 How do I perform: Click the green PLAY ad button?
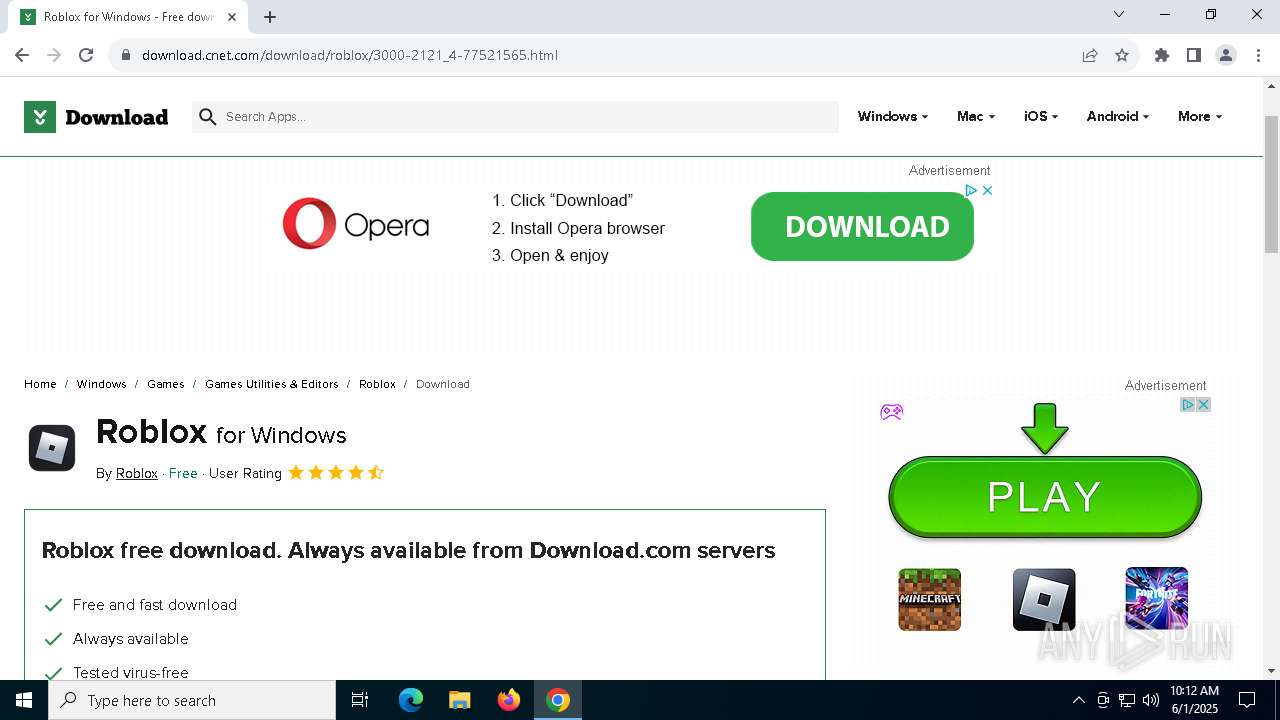1045,497
